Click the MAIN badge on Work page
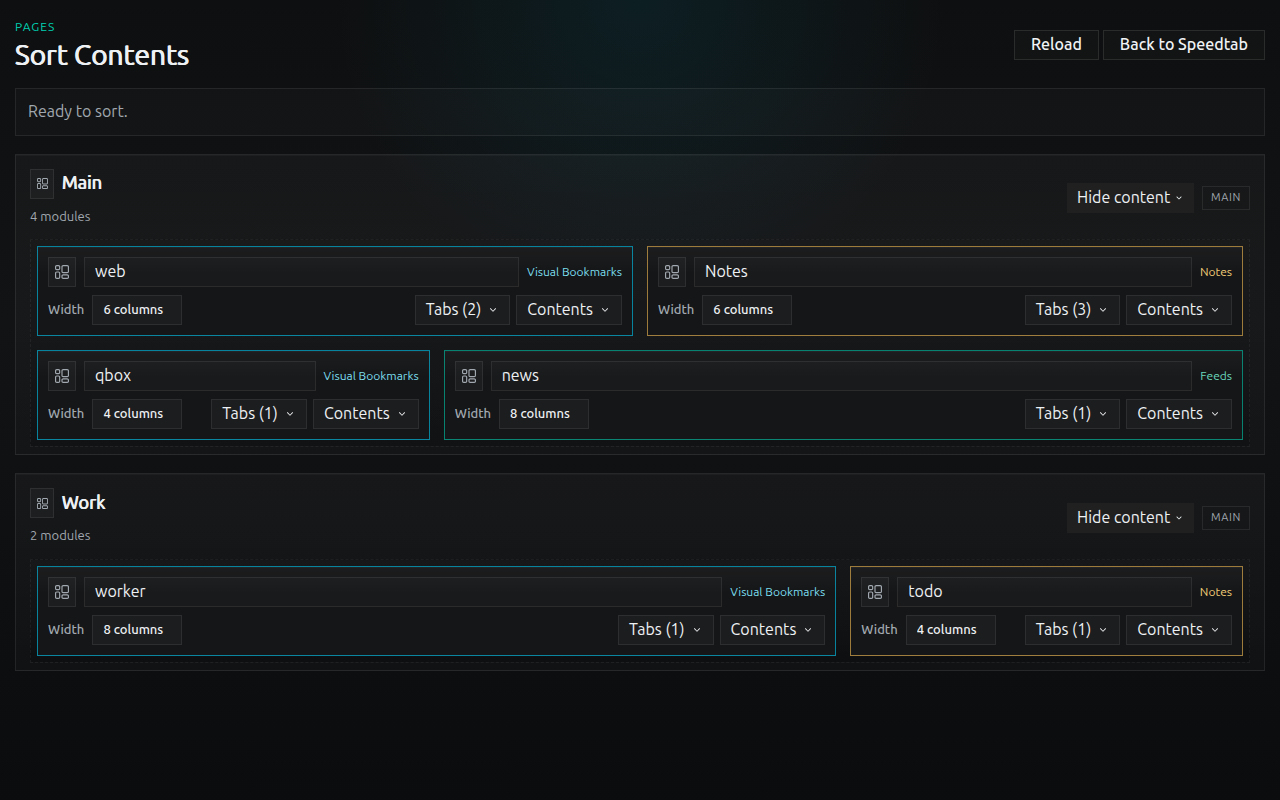1280x800 pixels. (x=1226, y=517)
